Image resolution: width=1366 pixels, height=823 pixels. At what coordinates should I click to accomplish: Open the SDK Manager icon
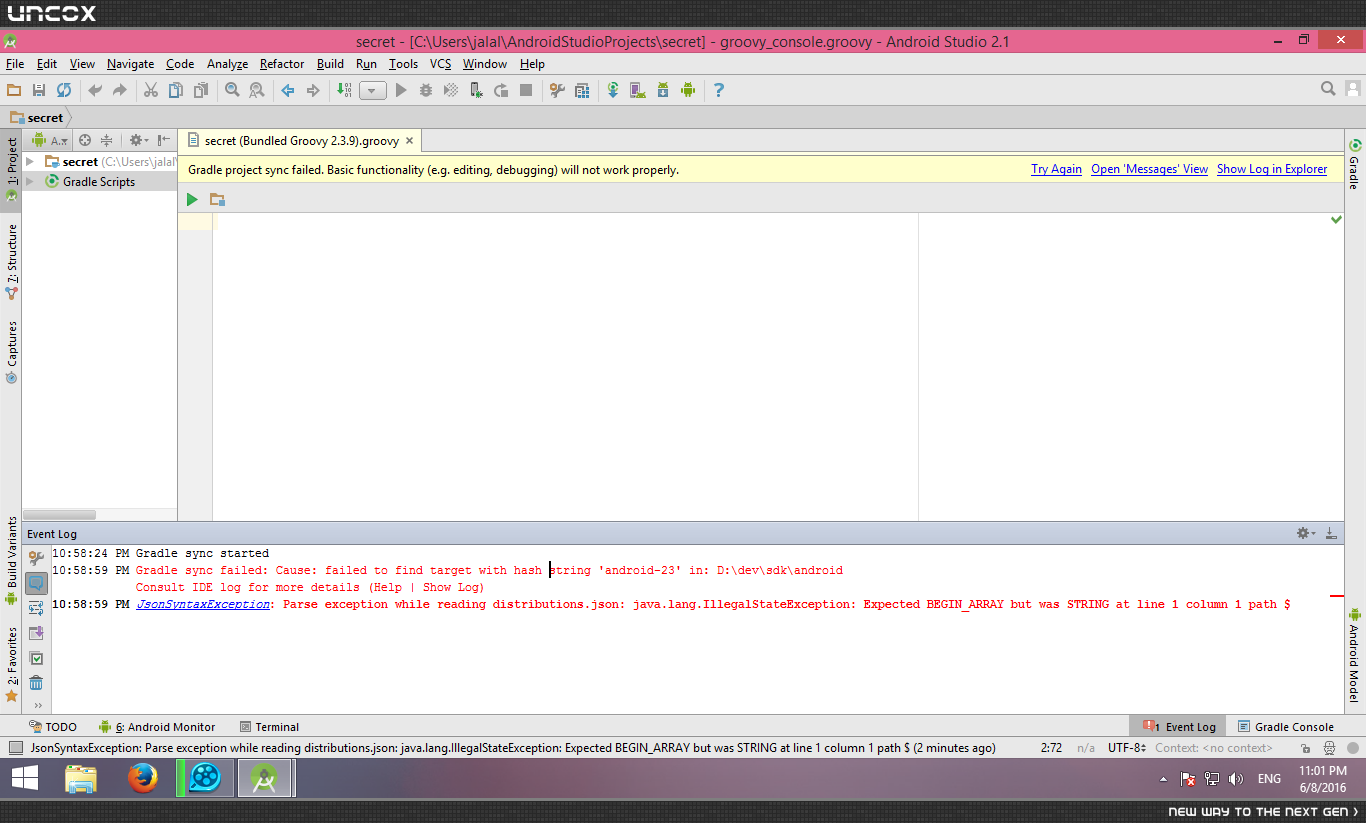[x=663, y=90]
